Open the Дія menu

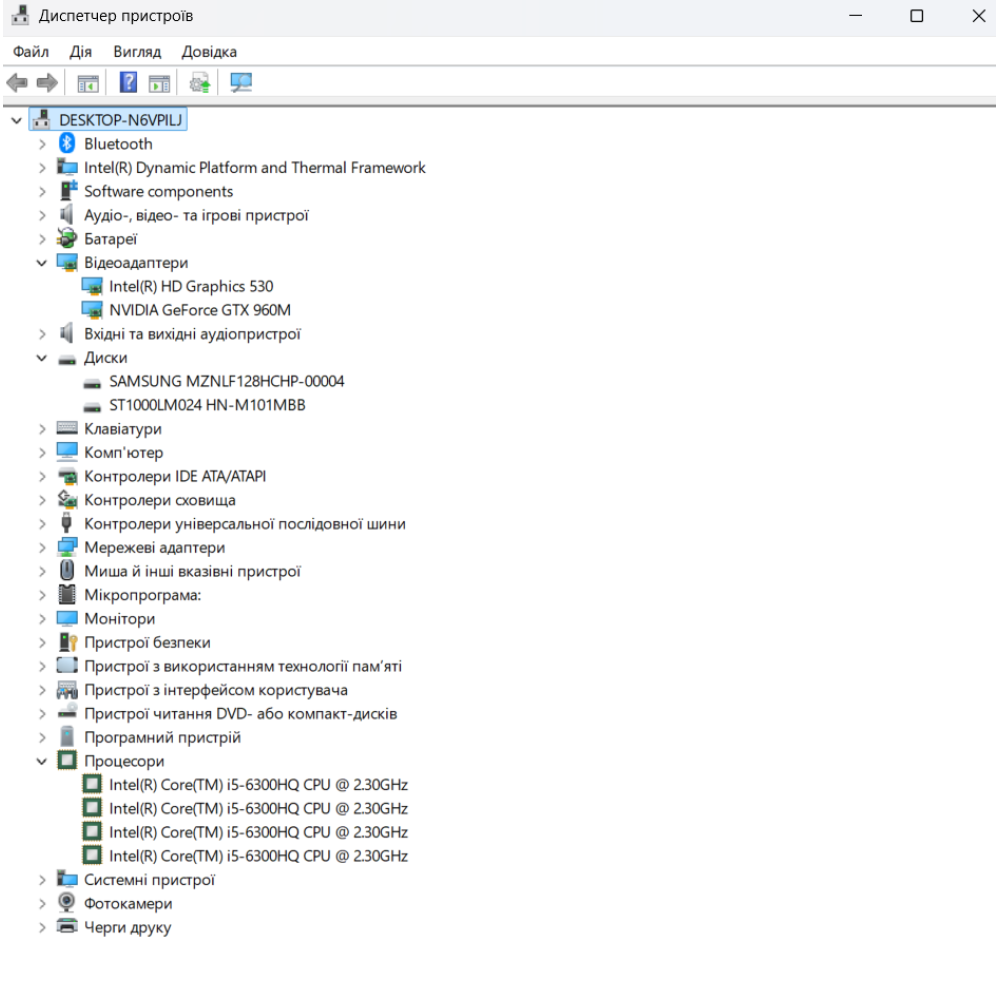[81, 52]
